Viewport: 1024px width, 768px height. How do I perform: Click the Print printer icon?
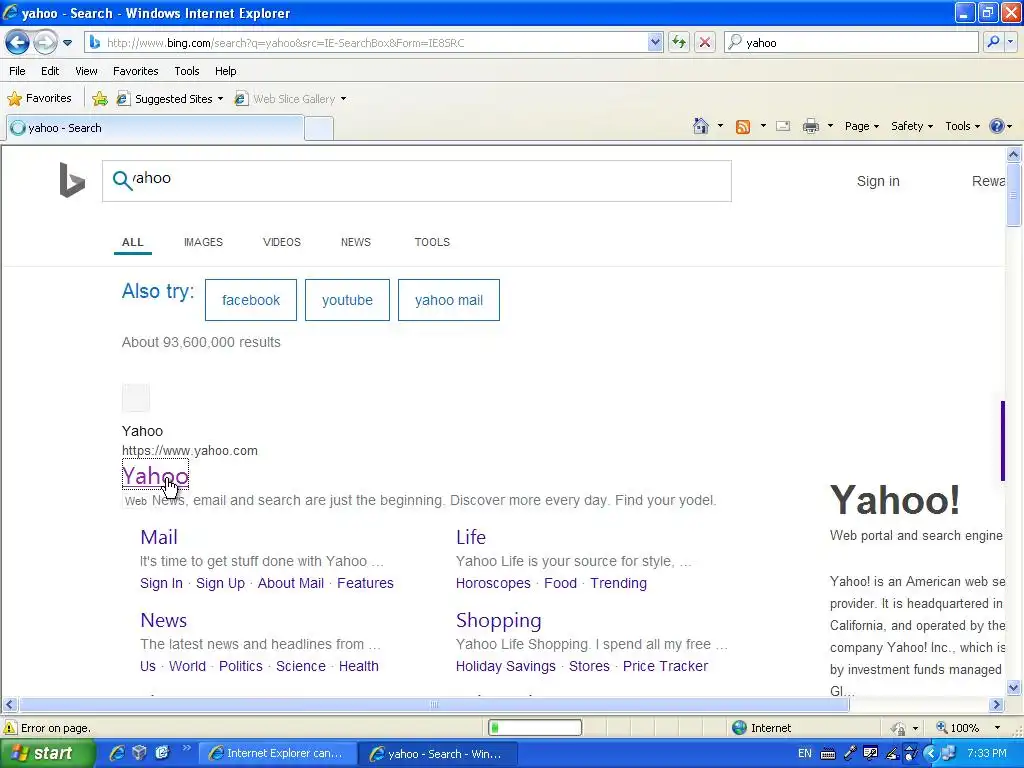click(810, 127)
